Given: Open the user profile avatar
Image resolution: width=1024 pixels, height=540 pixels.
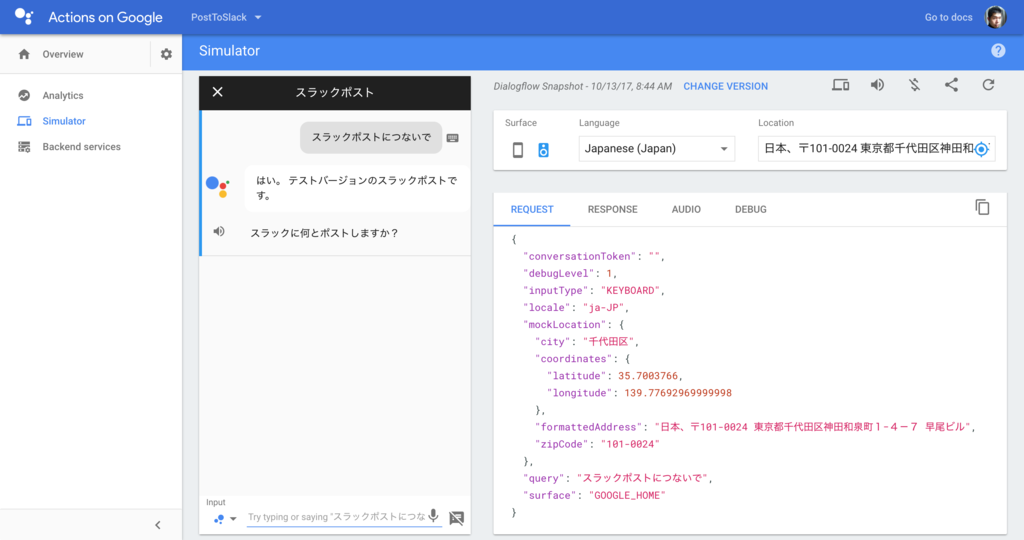Looking at the screenshot, I should [x=996, y=18].
